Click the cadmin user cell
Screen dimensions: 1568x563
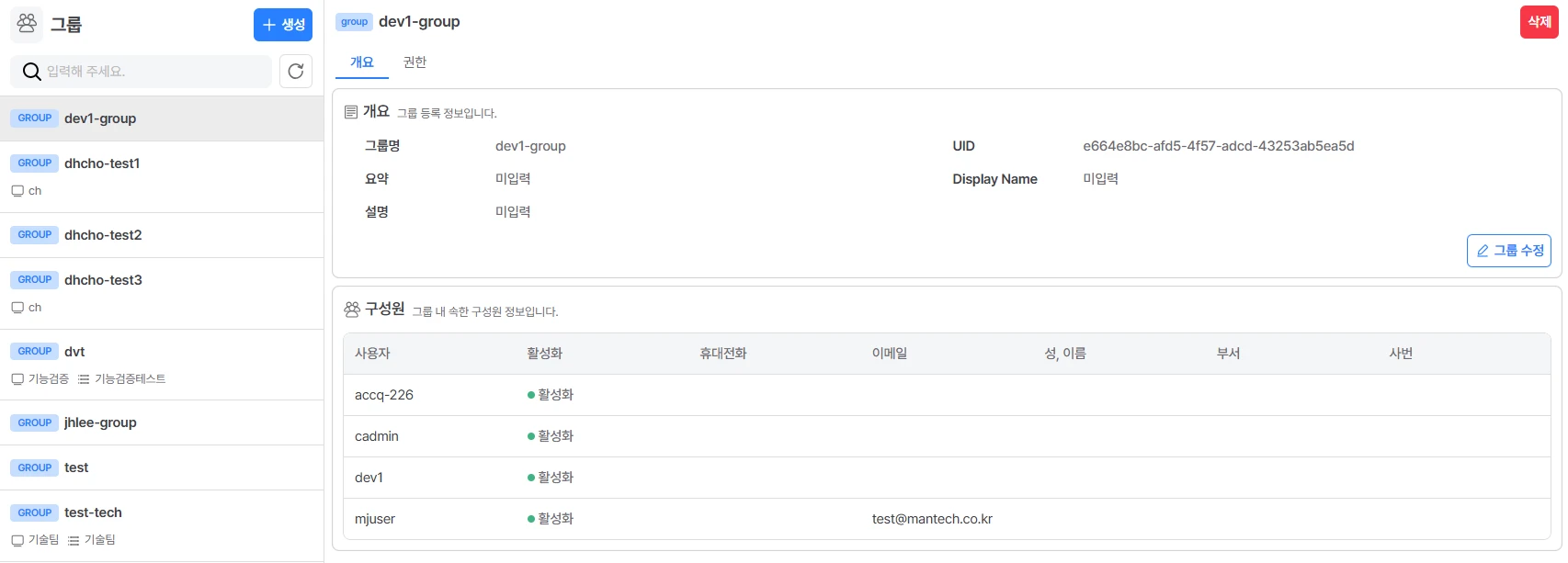pos(377,436)
